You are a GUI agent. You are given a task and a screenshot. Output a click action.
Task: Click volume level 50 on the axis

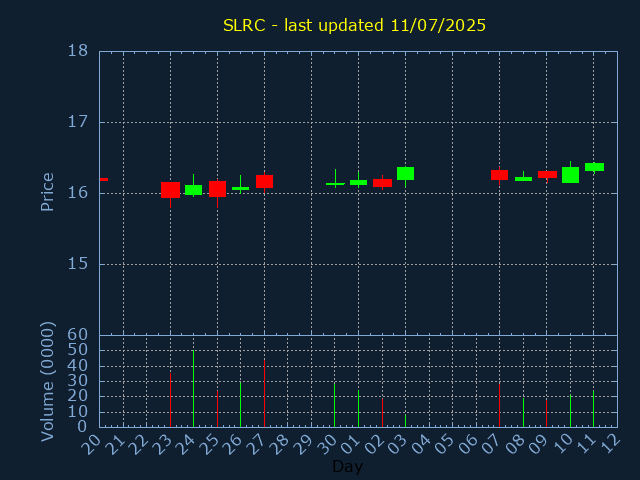pyautogui.click(x=78, y=350)
